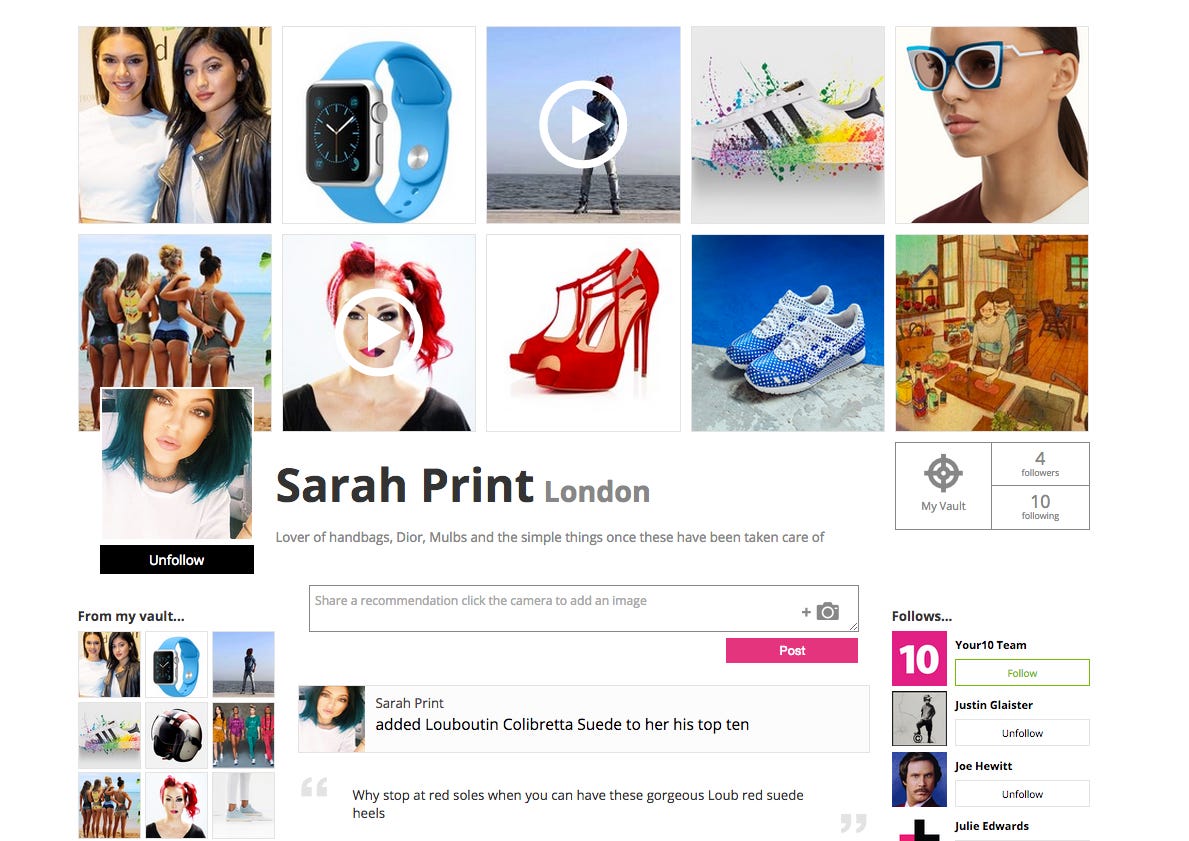
Task: Open Joe Hewitt's avatar picture
Action: [x=919, y=780]
